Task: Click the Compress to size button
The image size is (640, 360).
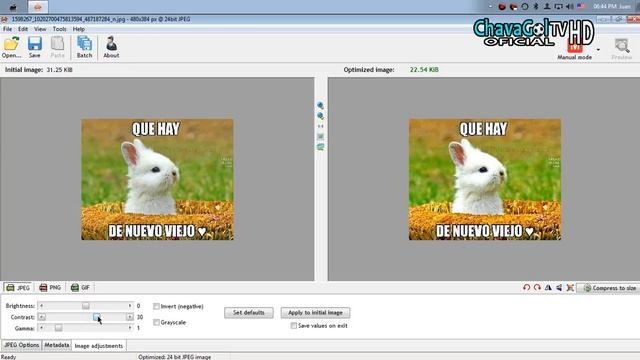Action: coord(609,288)
